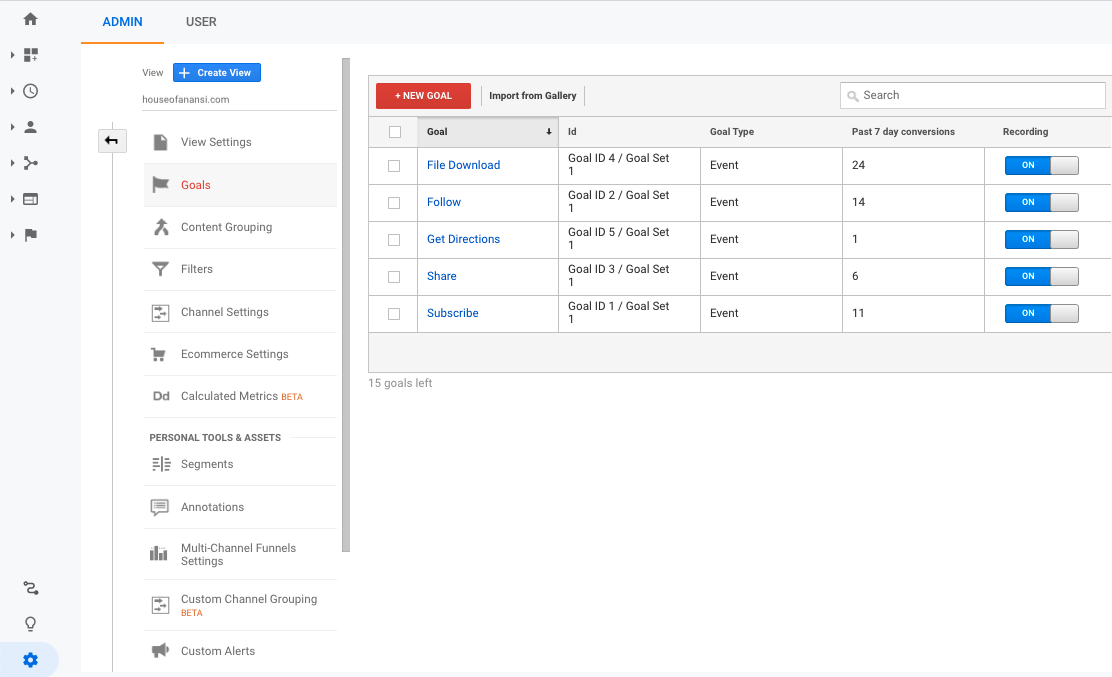Open the Behavior page icon in sidebar
The image size is (1112, 677).
[x=30, y=199]
